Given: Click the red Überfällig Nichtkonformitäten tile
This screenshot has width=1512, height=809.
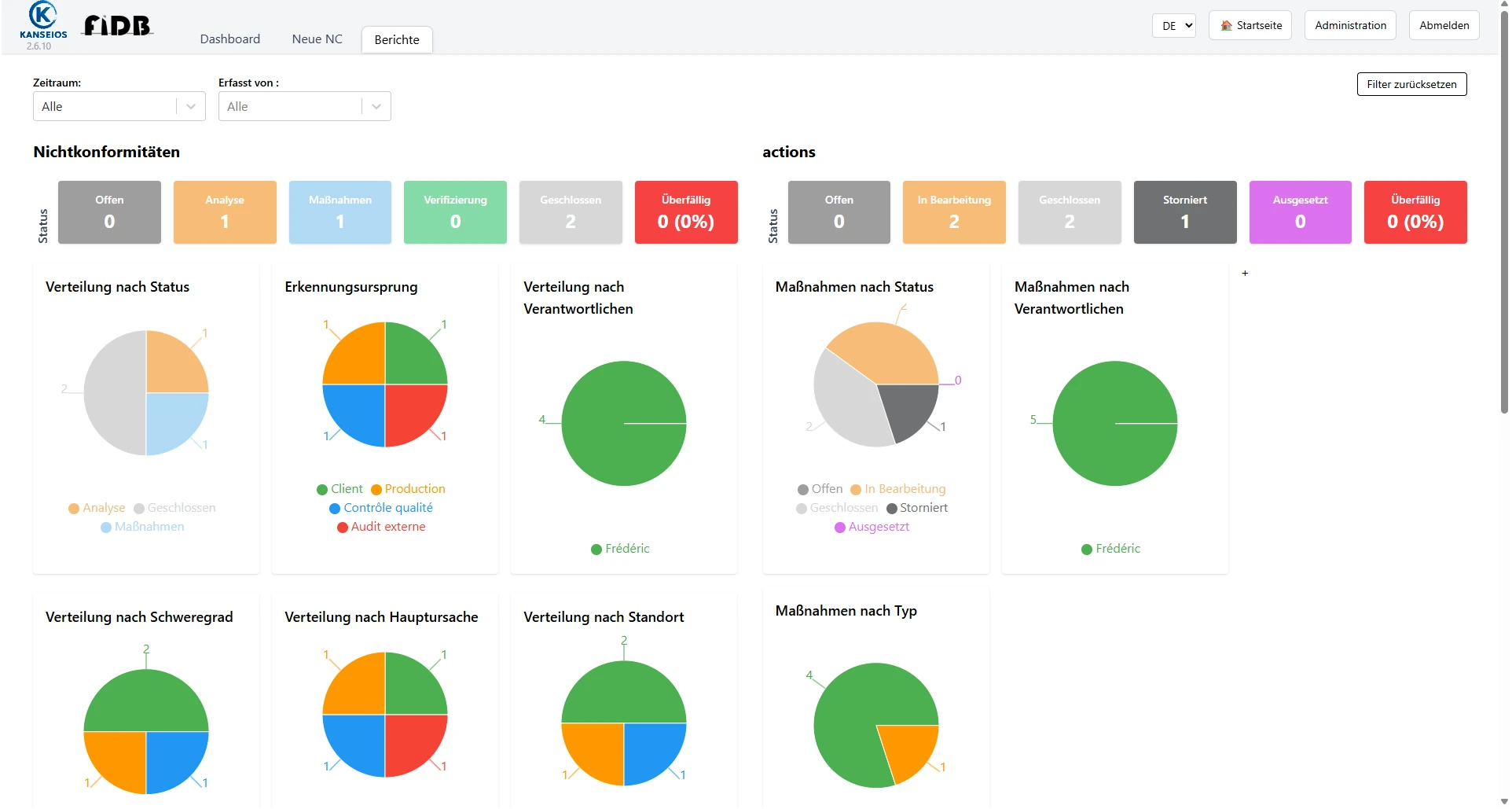Looking at the screenshot, I should pos(685,212).
